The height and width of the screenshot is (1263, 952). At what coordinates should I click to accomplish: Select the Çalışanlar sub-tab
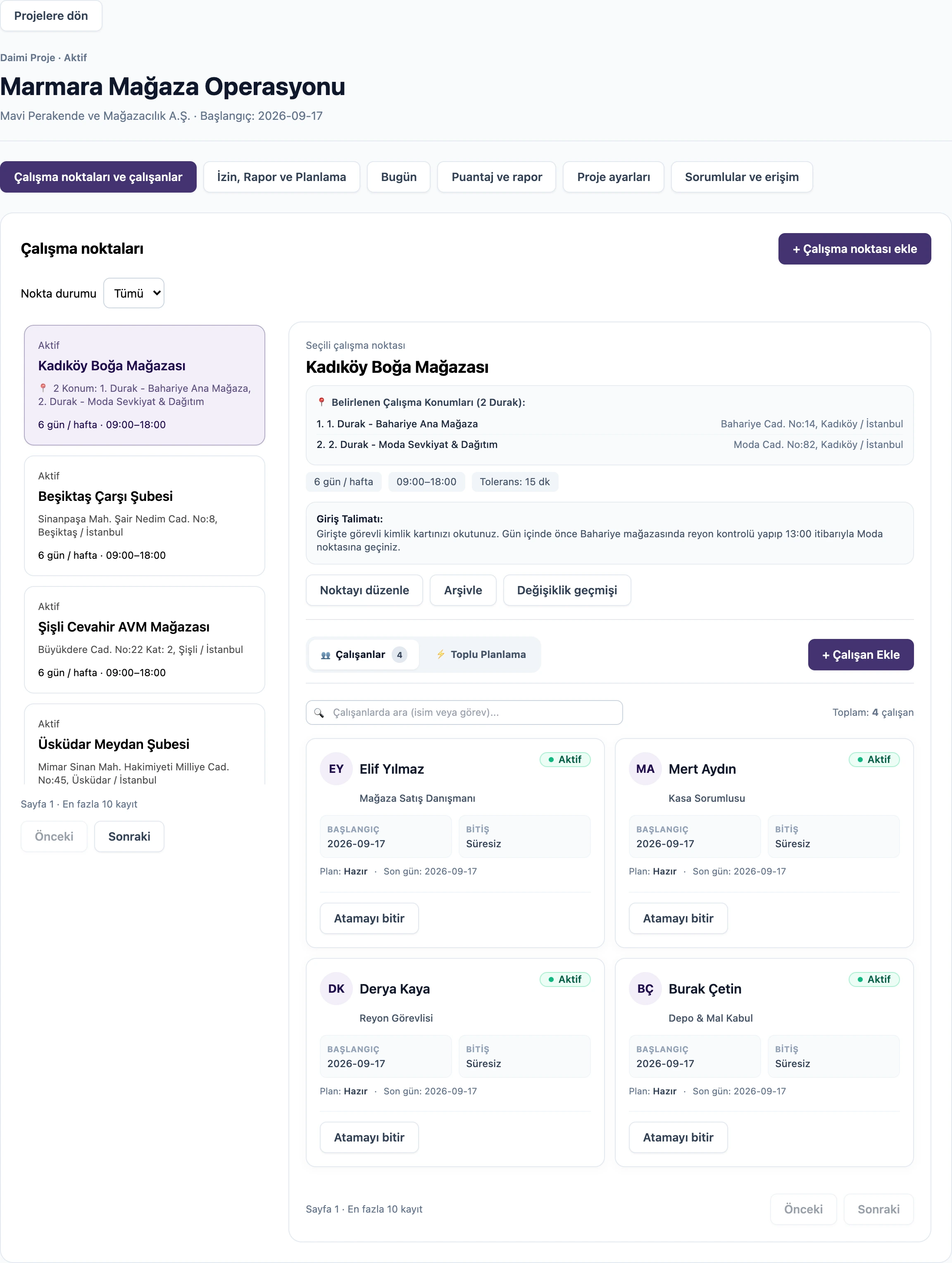click(x=364, y=654)
